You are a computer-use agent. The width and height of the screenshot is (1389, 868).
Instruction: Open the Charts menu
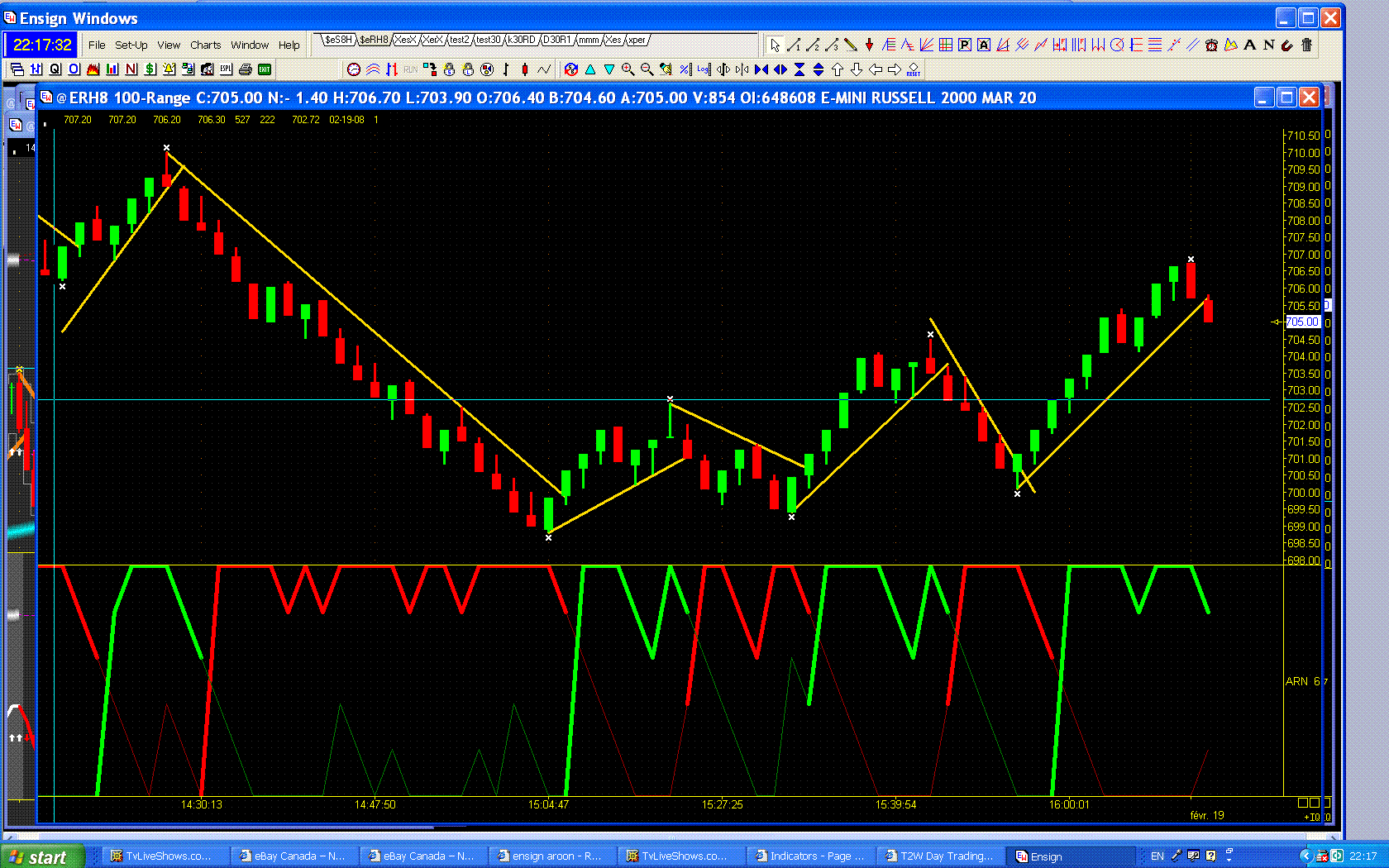coord(205,45)
